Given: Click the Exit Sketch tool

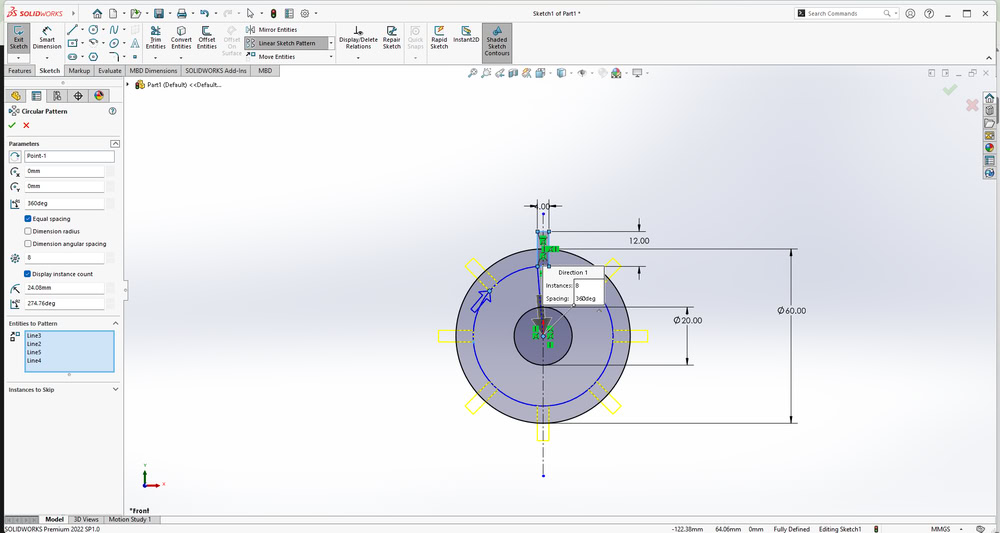Looking at the screenshot, I should (x=18, y=38).
